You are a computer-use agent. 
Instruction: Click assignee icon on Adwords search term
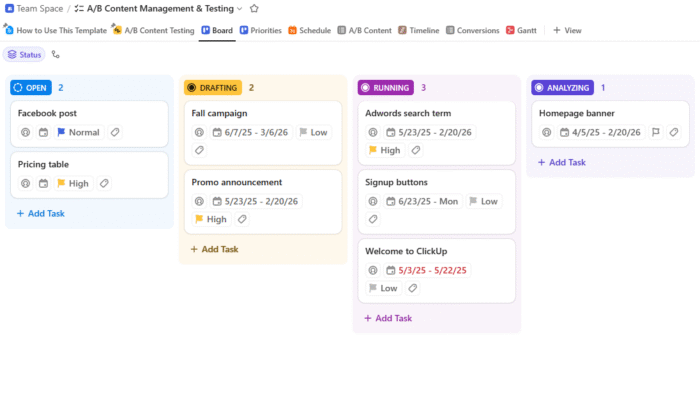[373, 132]
